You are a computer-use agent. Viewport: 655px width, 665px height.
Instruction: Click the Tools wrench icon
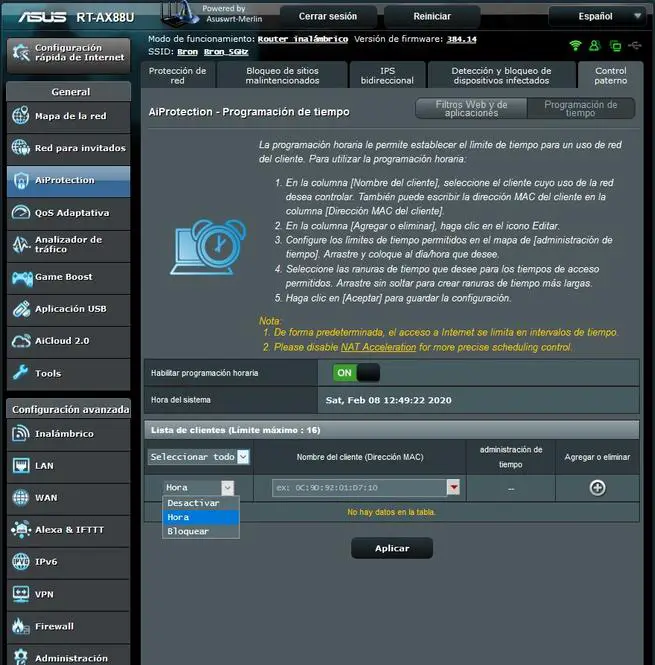(20, 372)
